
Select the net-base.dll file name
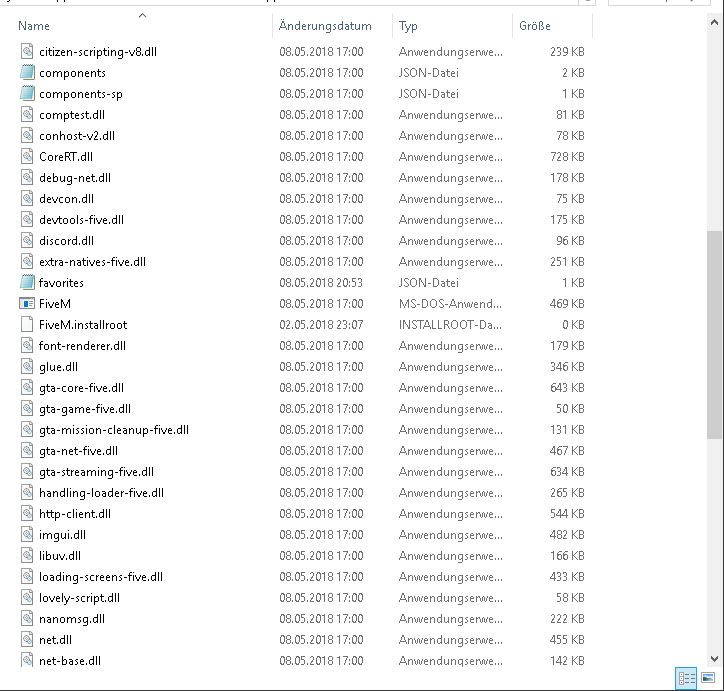click(70, 661)
